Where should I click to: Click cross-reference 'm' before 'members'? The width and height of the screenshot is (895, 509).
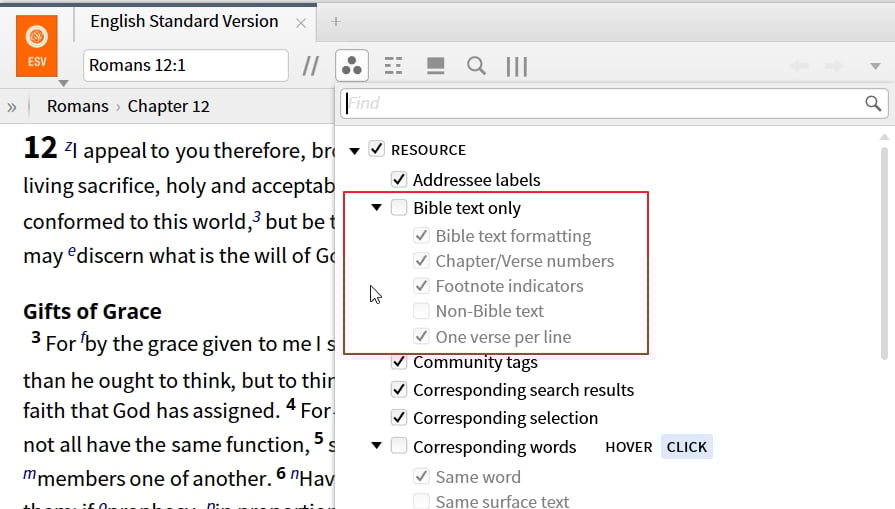(29, 474)
